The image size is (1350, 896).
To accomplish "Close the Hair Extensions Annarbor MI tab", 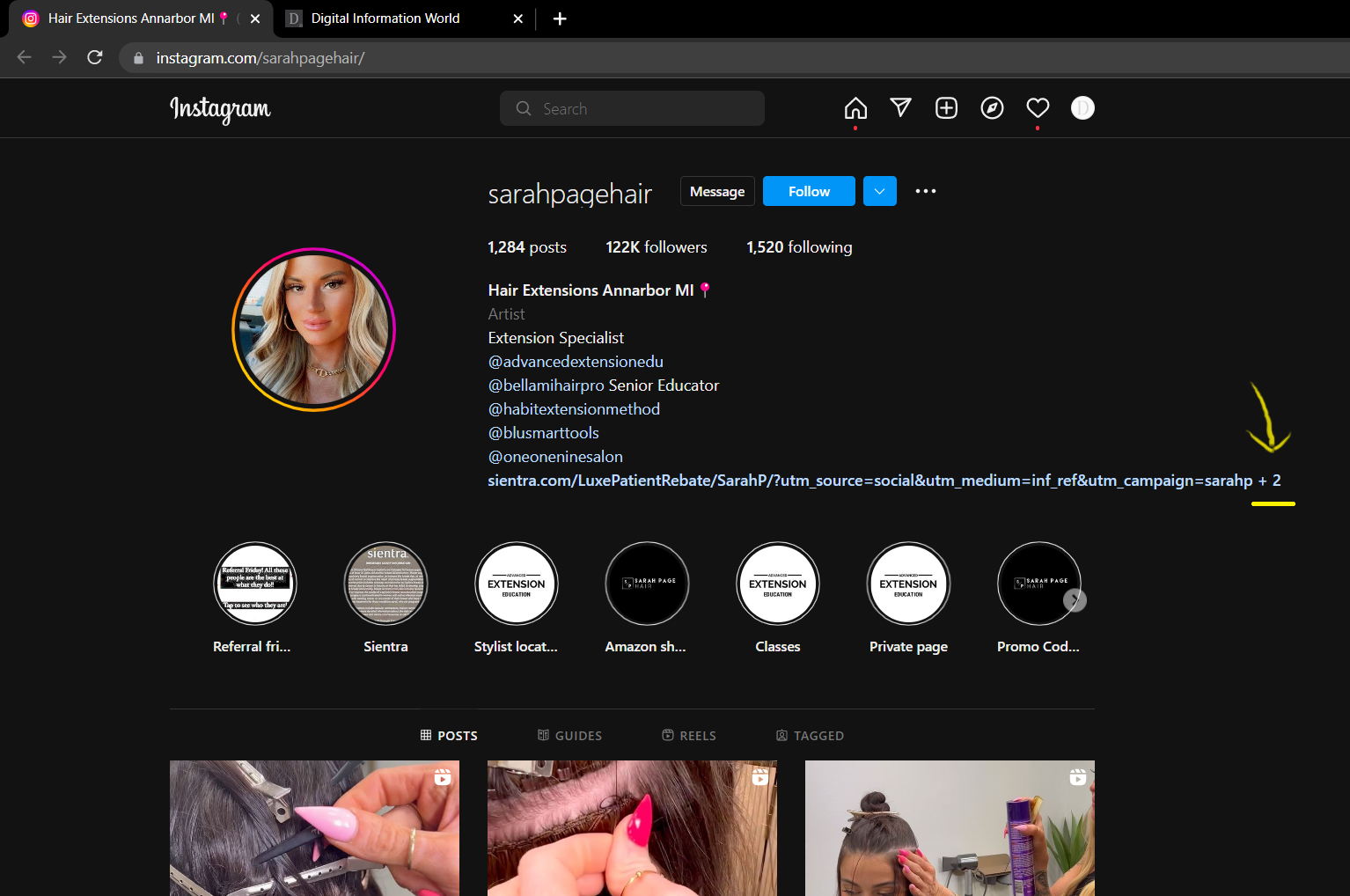I will click(255, 18).
